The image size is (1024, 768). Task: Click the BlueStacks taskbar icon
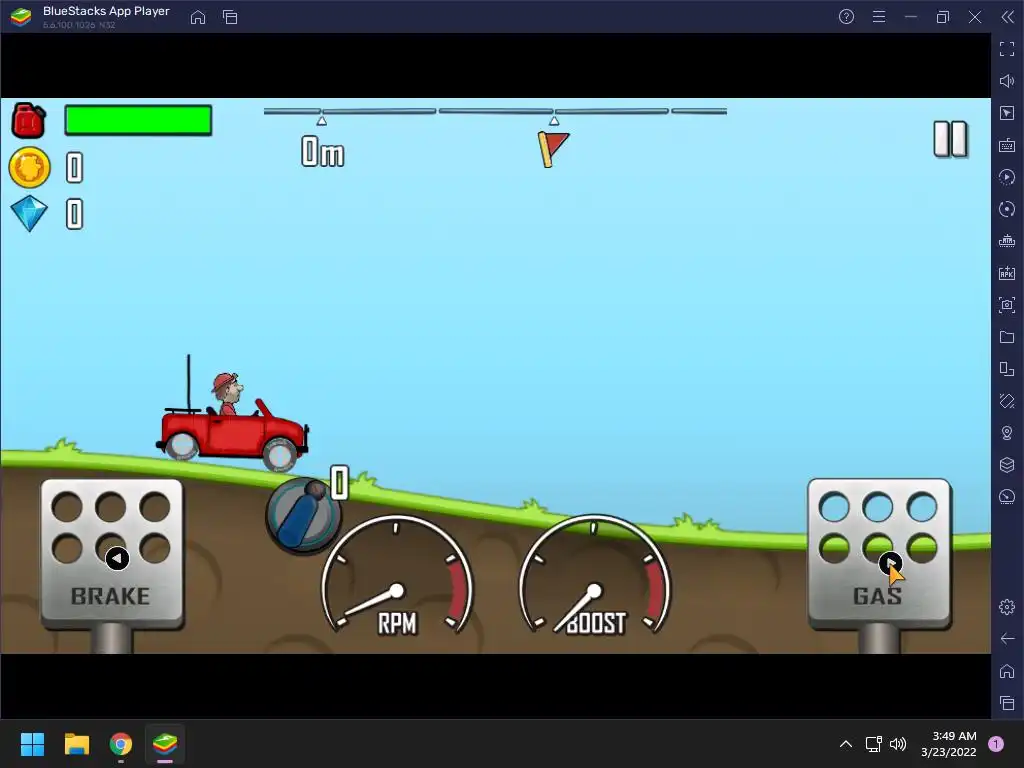pyautogui.click(x=165, y=744)
